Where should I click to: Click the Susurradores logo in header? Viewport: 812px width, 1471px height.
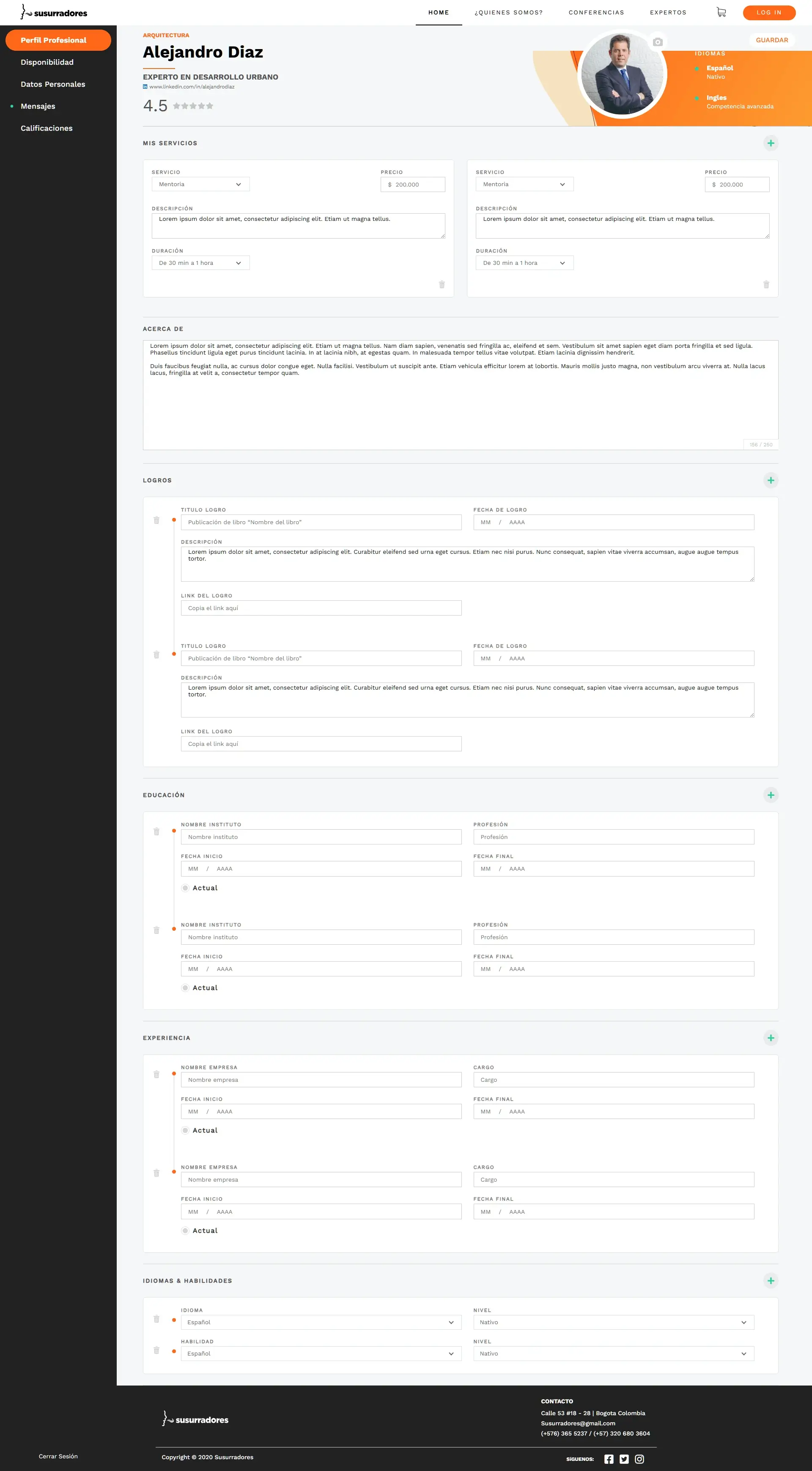coord(54,12)
